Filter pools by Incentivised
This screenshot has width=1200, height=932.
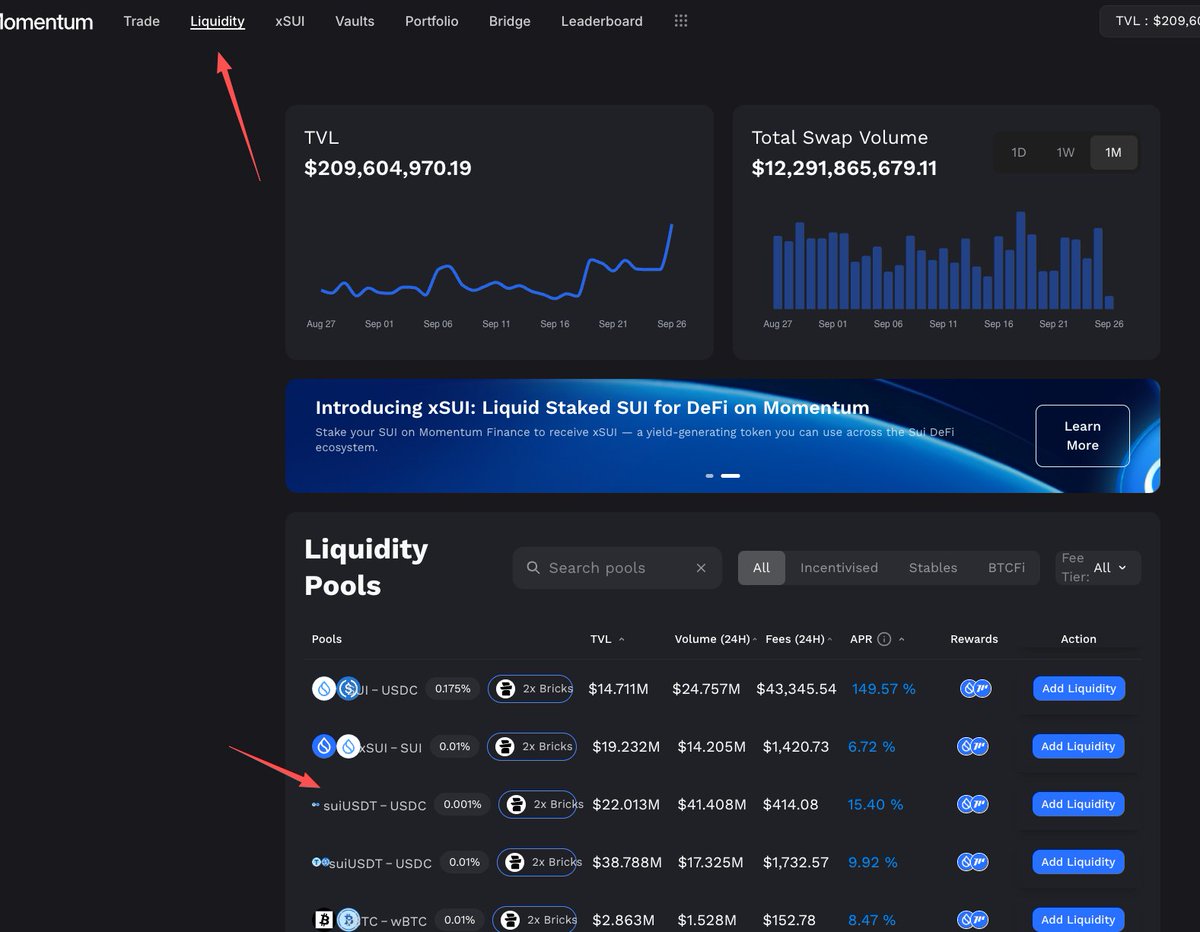839,568
